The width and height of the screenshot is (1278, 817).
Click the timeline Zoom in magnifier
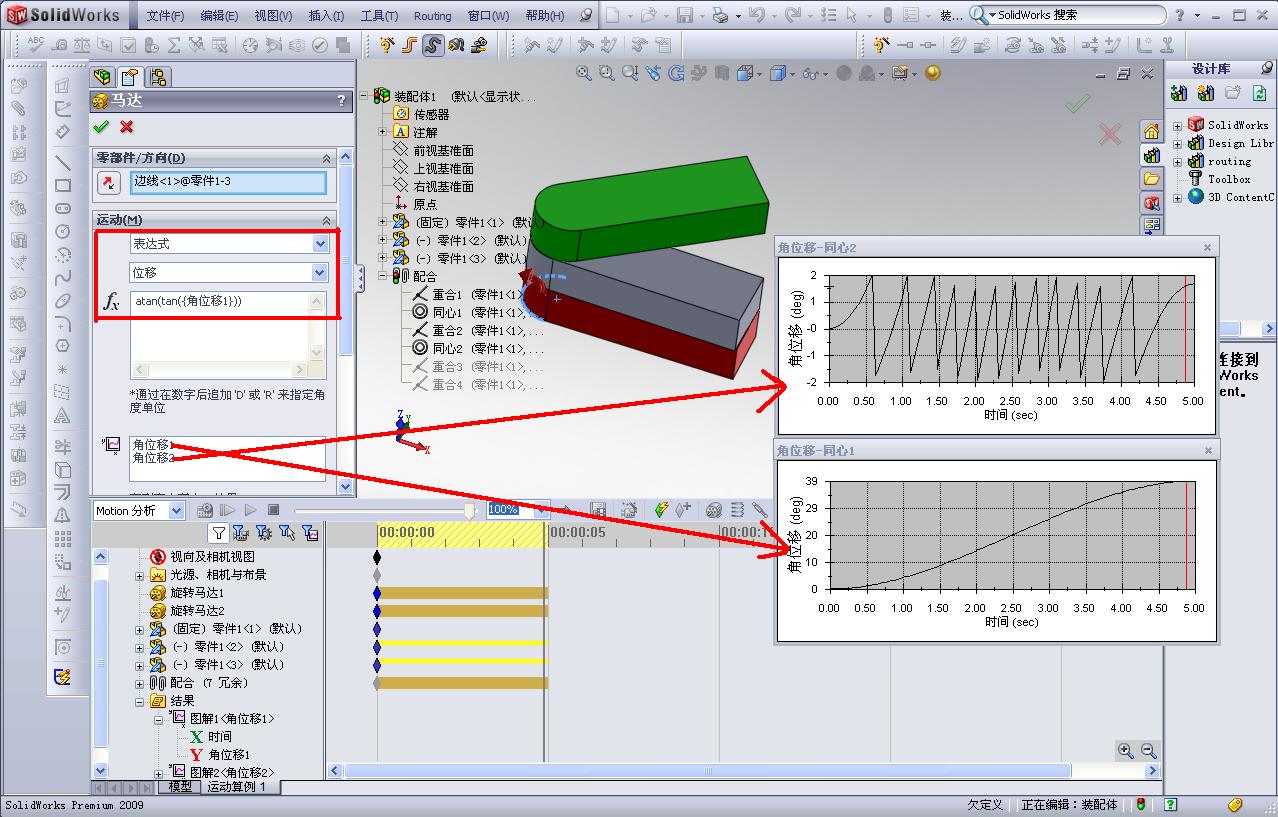point(1126,750)
